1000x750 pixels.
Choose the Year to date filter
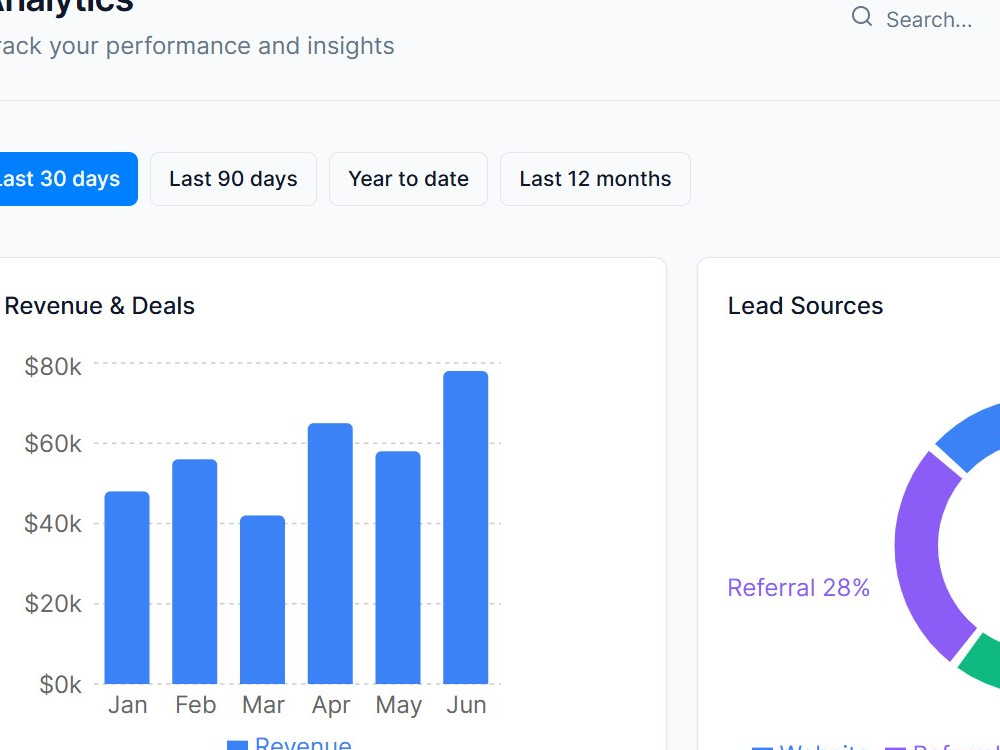click(x=408, y=179)
